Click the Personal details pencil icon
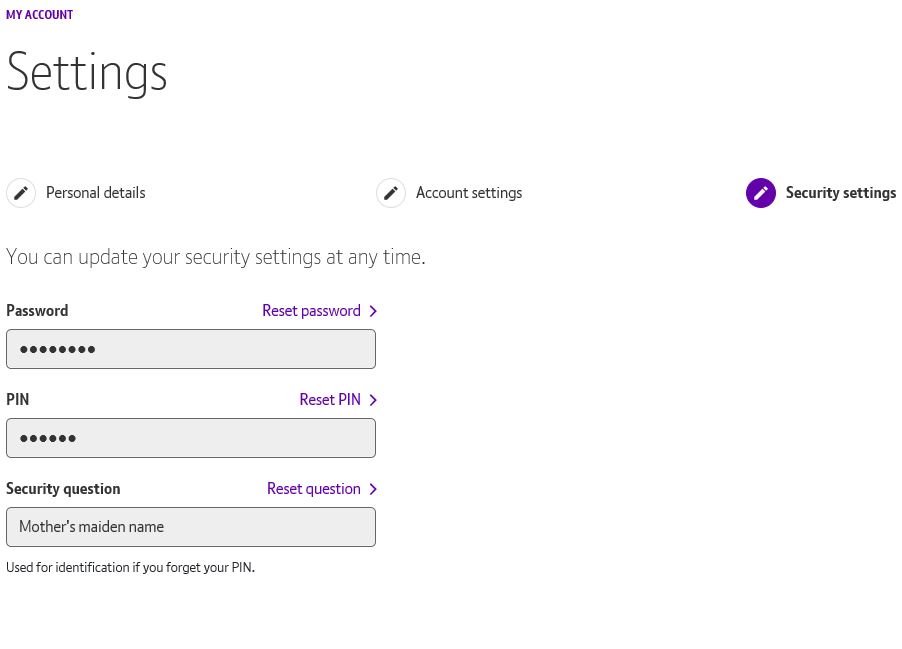This screenshot has height=649, width=902. coord(21,193)
